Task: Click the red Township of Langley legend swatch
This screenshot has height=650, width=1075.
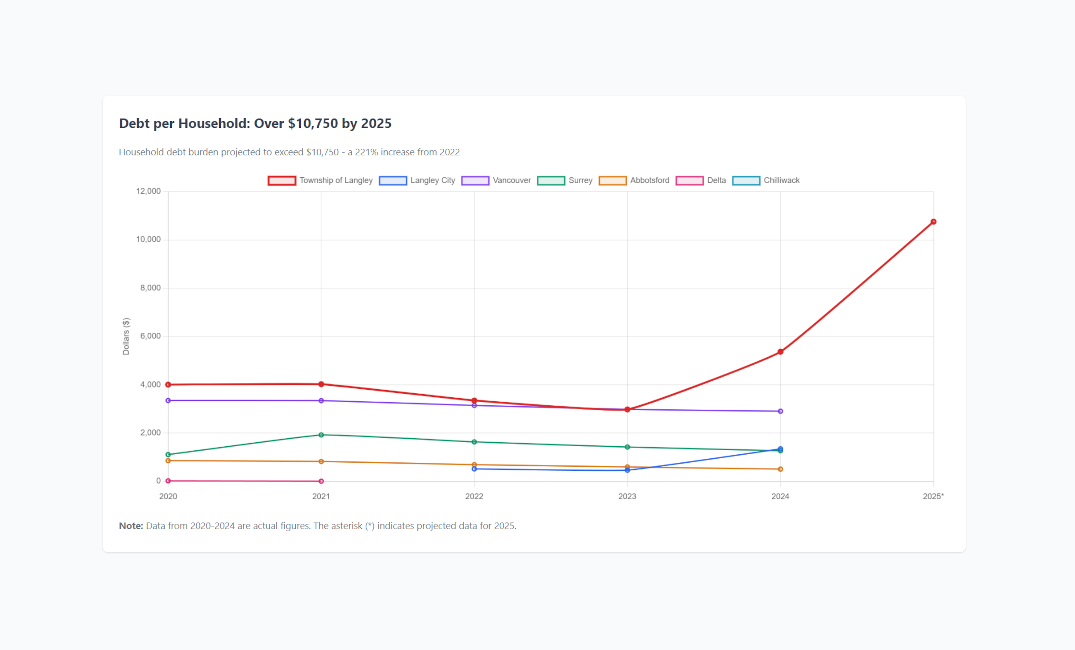Action: click(281, 181)
